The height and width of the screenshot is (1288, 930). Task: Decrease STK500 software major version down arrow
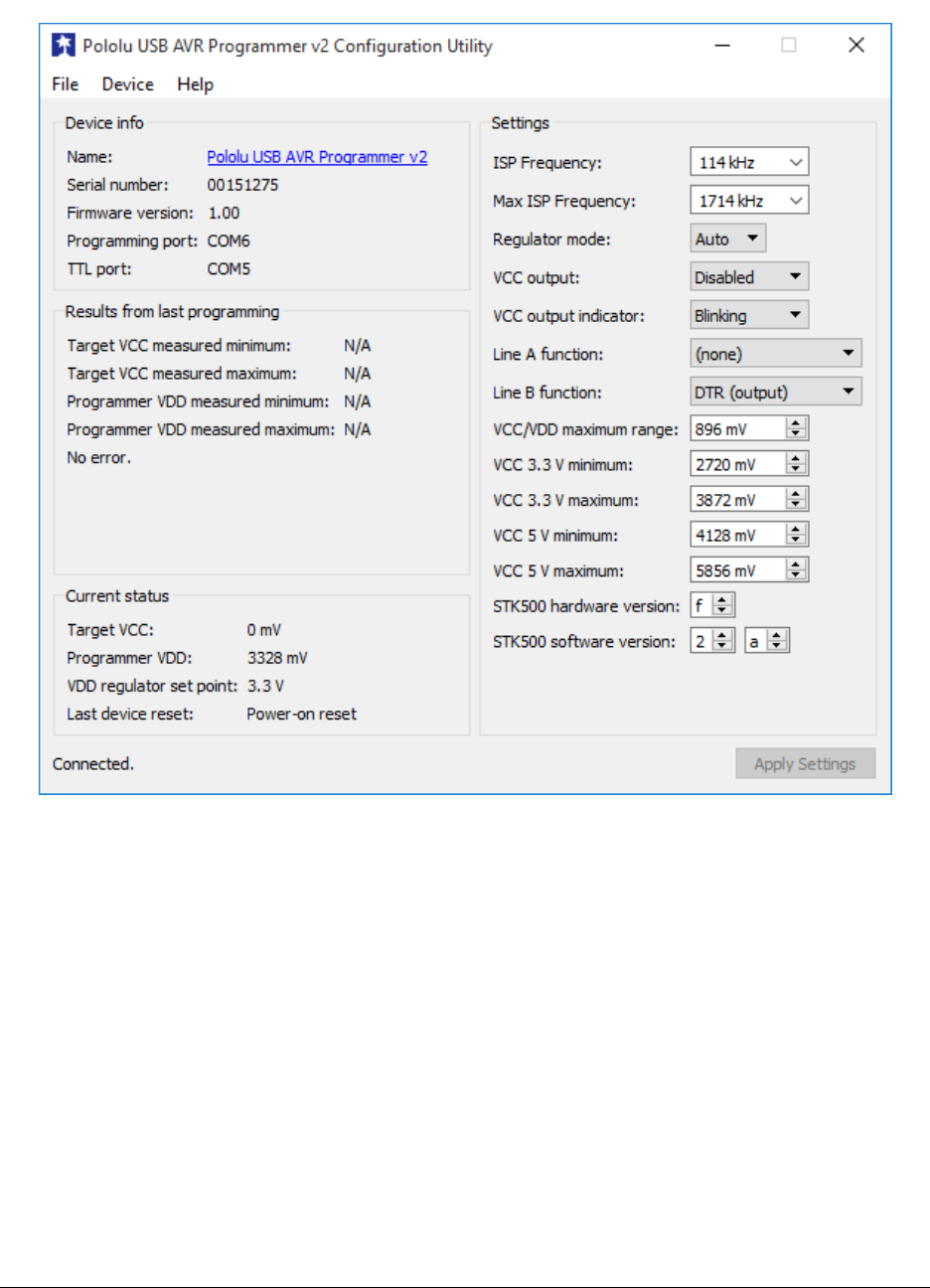722,647
